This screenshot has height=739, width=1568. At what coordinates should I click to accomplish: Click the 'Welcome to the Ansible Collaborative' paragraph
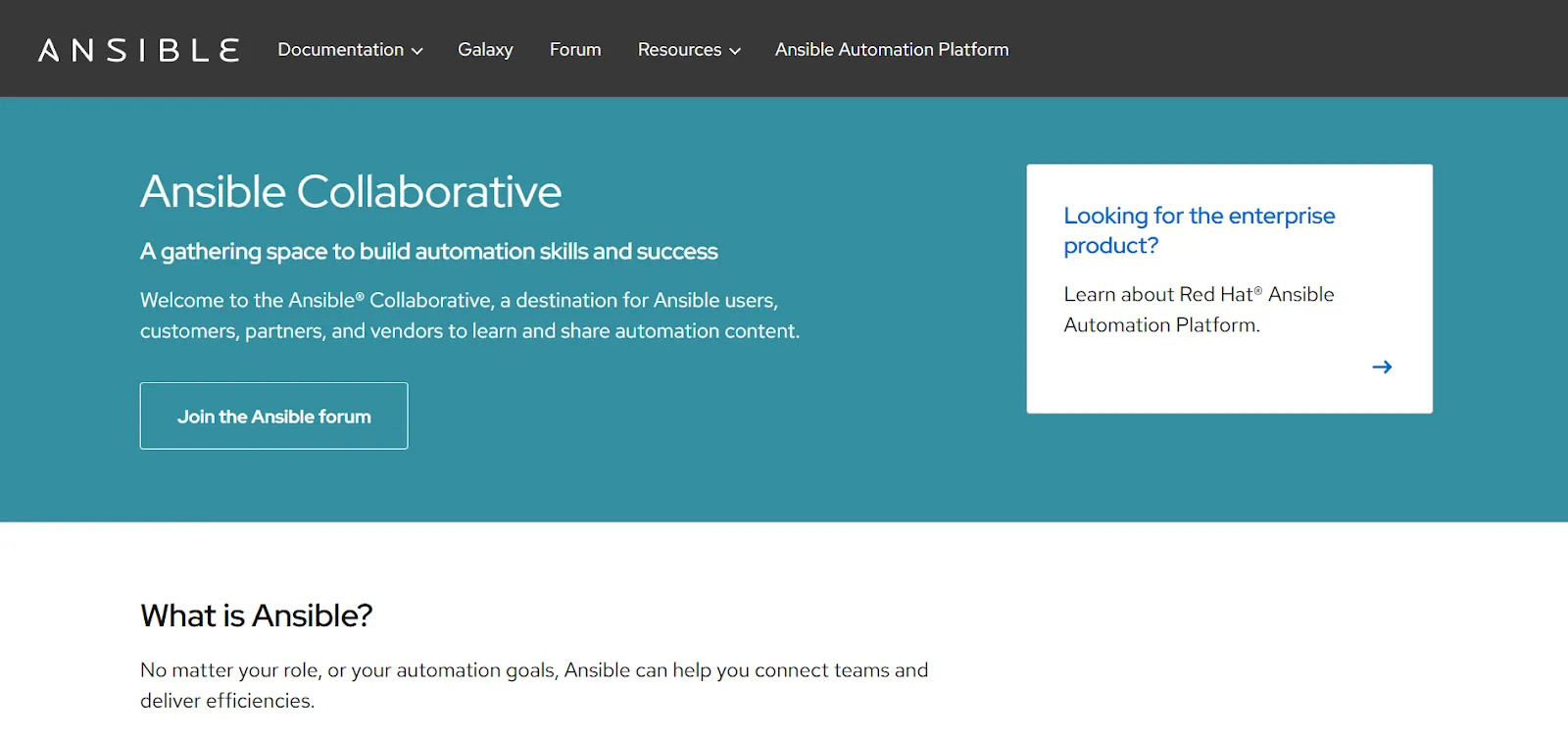click(469, 316)
